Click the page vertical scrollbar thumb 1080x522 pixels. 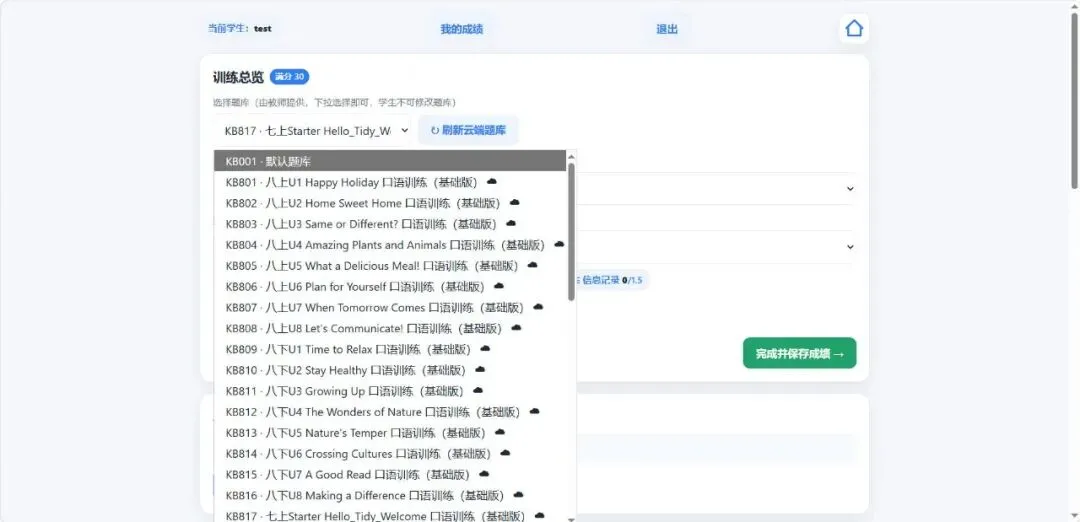tap(1074, 100)
